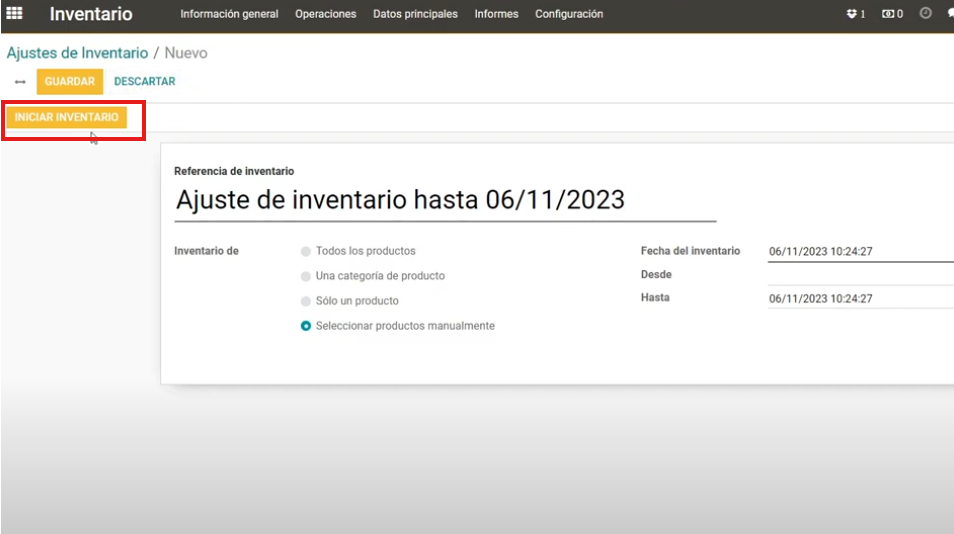Open the Operaciones menu
Screen dimensions: 954x534
pyautogui.click(x=326, y=13)
